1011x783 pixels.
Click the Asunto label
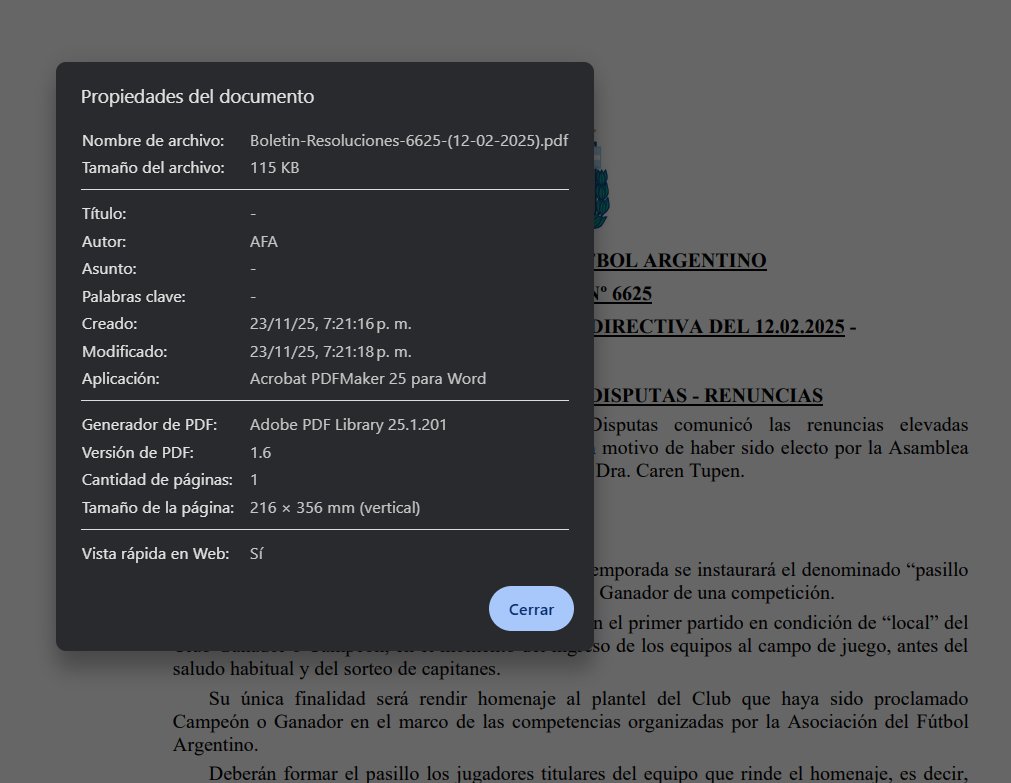[109, 269]
